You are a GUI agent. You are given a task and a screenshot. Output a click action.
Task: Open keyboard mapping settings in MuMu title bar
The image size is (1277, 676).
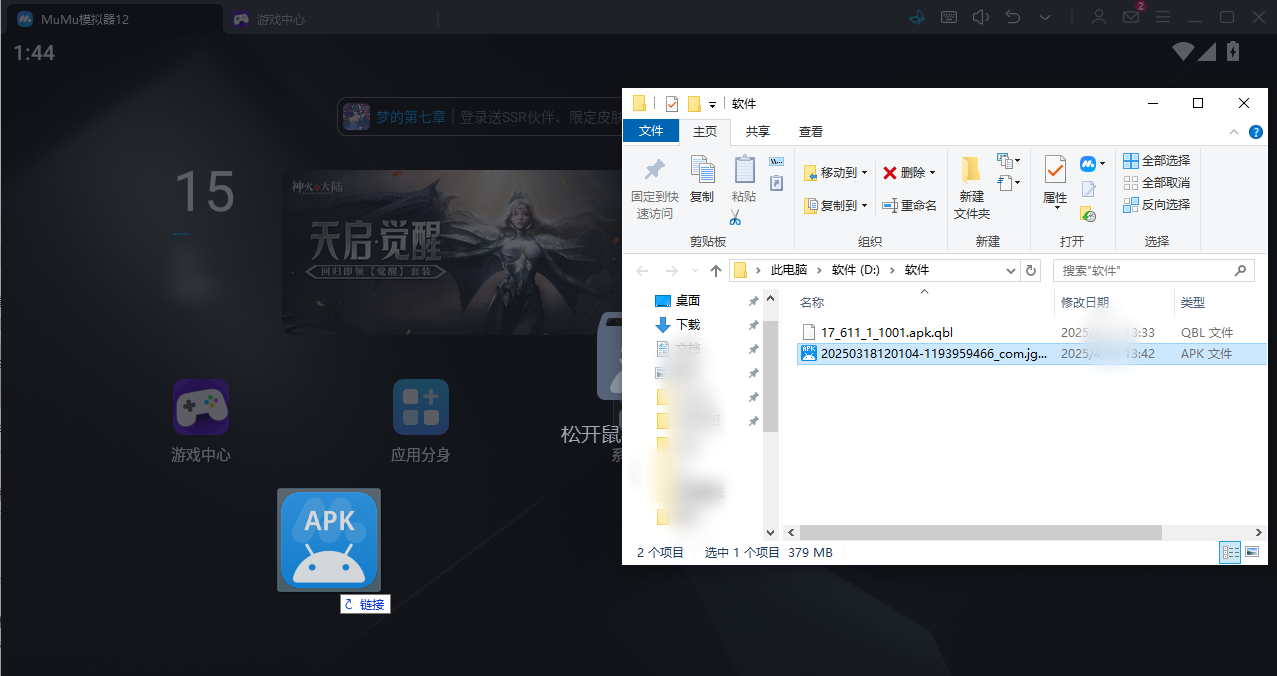point(948,17)
